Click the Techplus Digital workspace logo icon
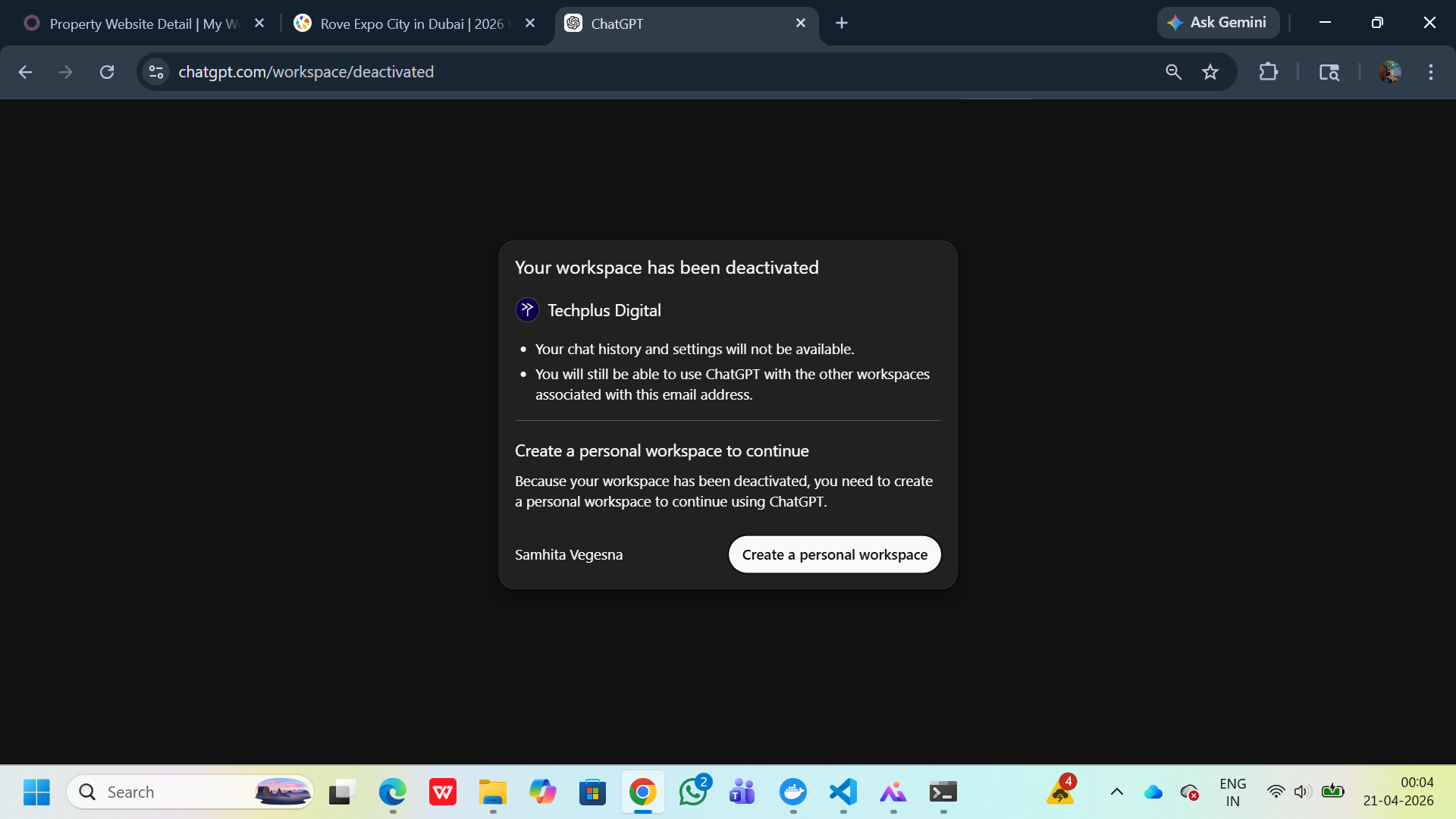 tap(527, 310)
